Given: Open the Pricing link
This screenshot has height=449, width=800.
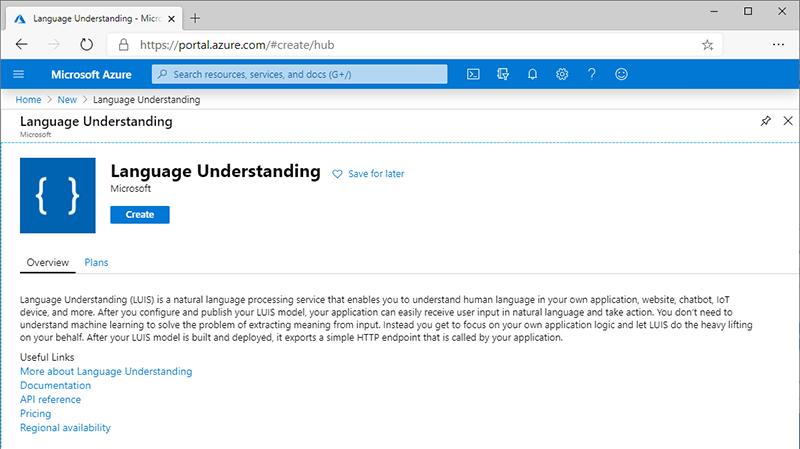Looking at the screenshot, I should [35, 413].
